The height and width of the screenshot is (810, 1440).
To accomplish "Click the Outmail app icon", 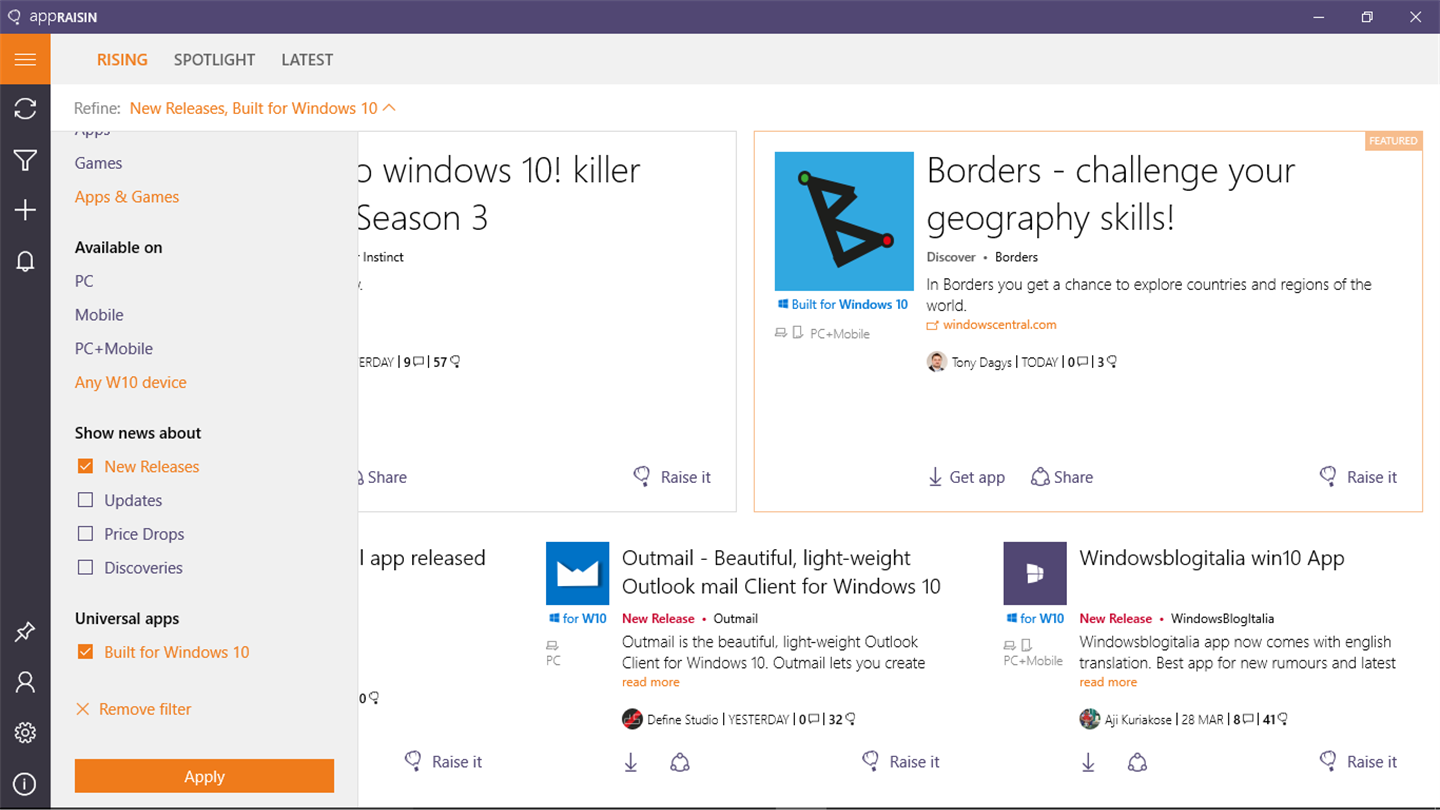I will (577, 574).
